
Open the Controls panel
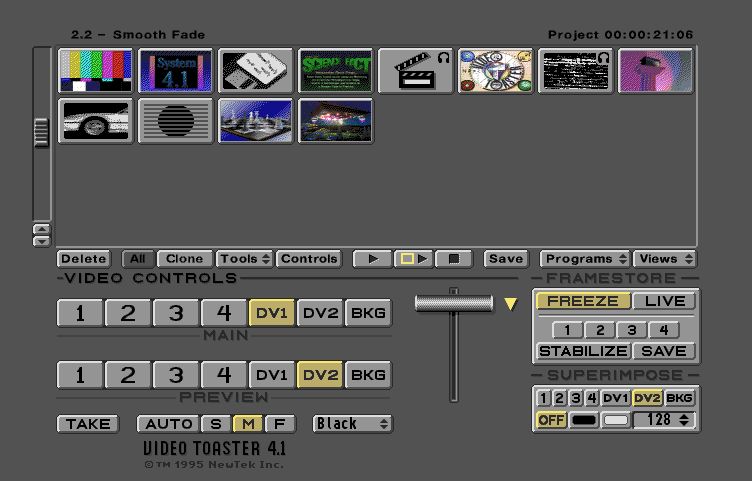309,259
